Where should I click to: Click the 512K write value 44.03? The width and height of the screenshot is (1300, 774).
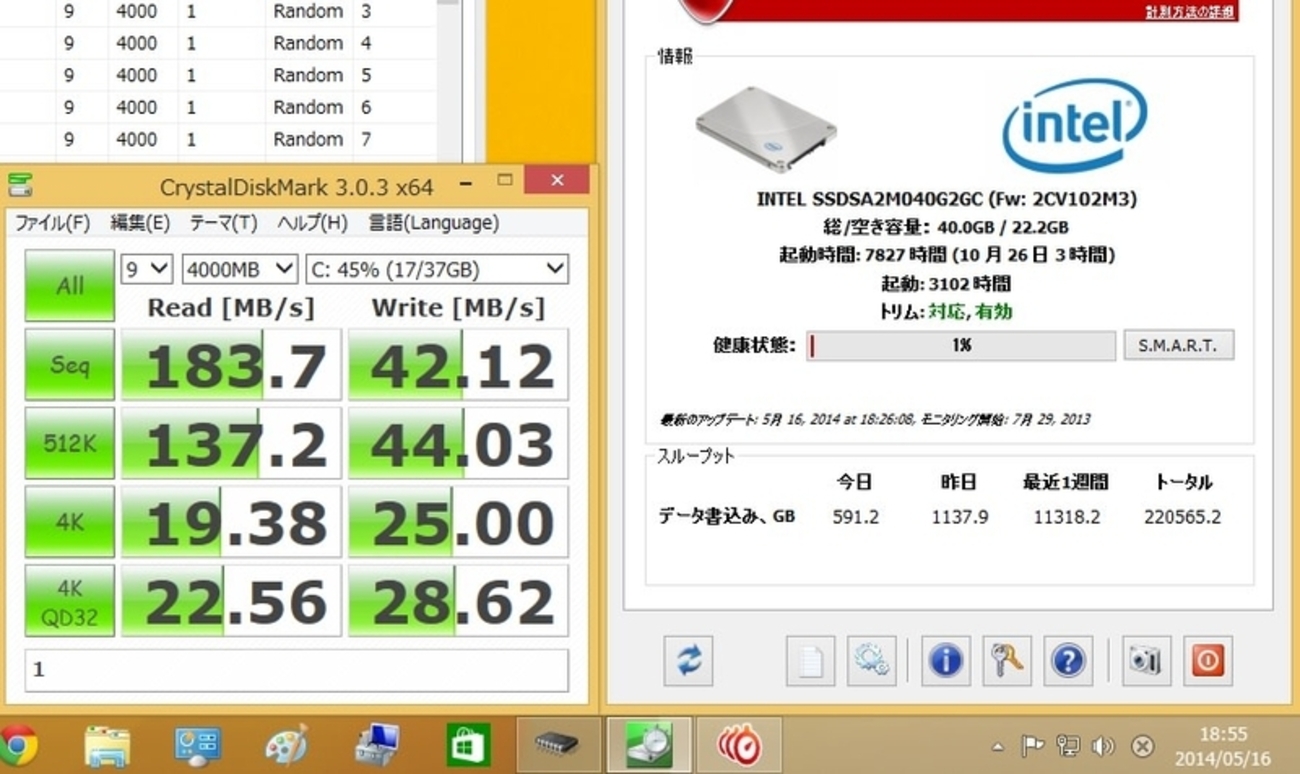458,443
